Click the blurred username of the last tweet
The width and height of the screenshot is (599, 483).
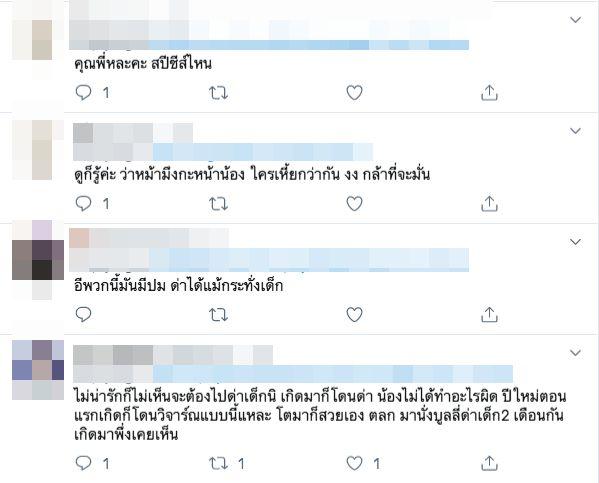(173, 355)
